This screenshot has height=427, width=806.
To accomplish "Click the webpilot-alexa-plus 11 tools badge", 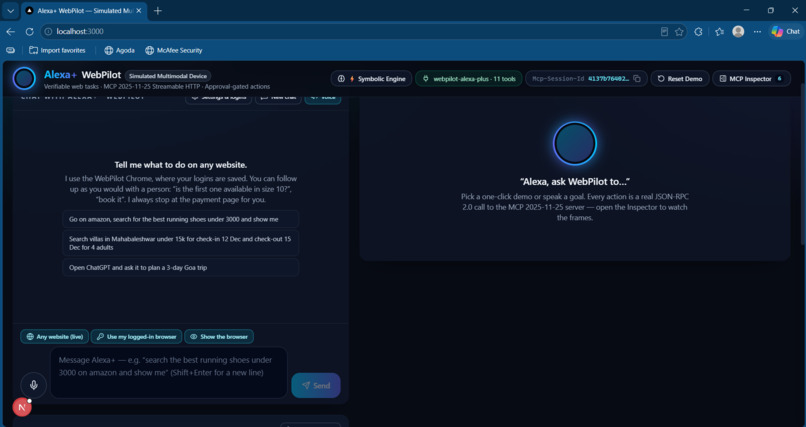I will point(469,79).
